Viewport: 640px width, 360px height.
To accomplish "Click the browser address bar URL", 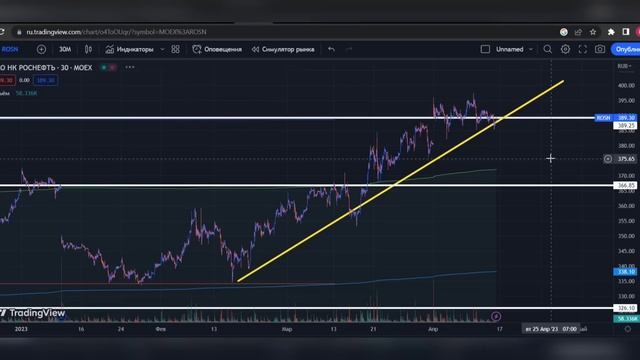I will (116, 32).
